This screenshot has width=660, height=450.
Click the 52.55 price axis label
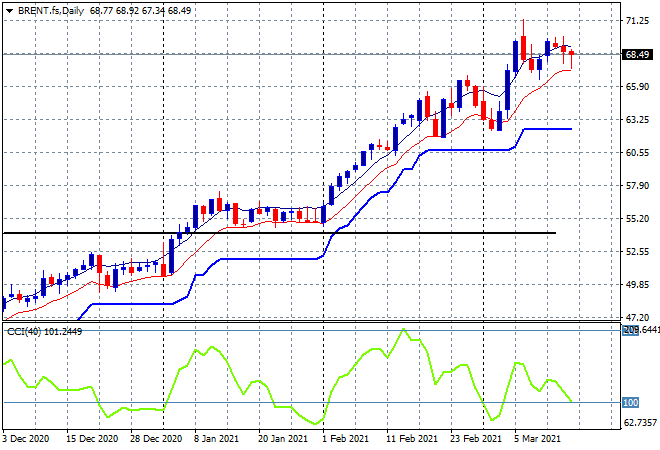click(x=637, y=252)
